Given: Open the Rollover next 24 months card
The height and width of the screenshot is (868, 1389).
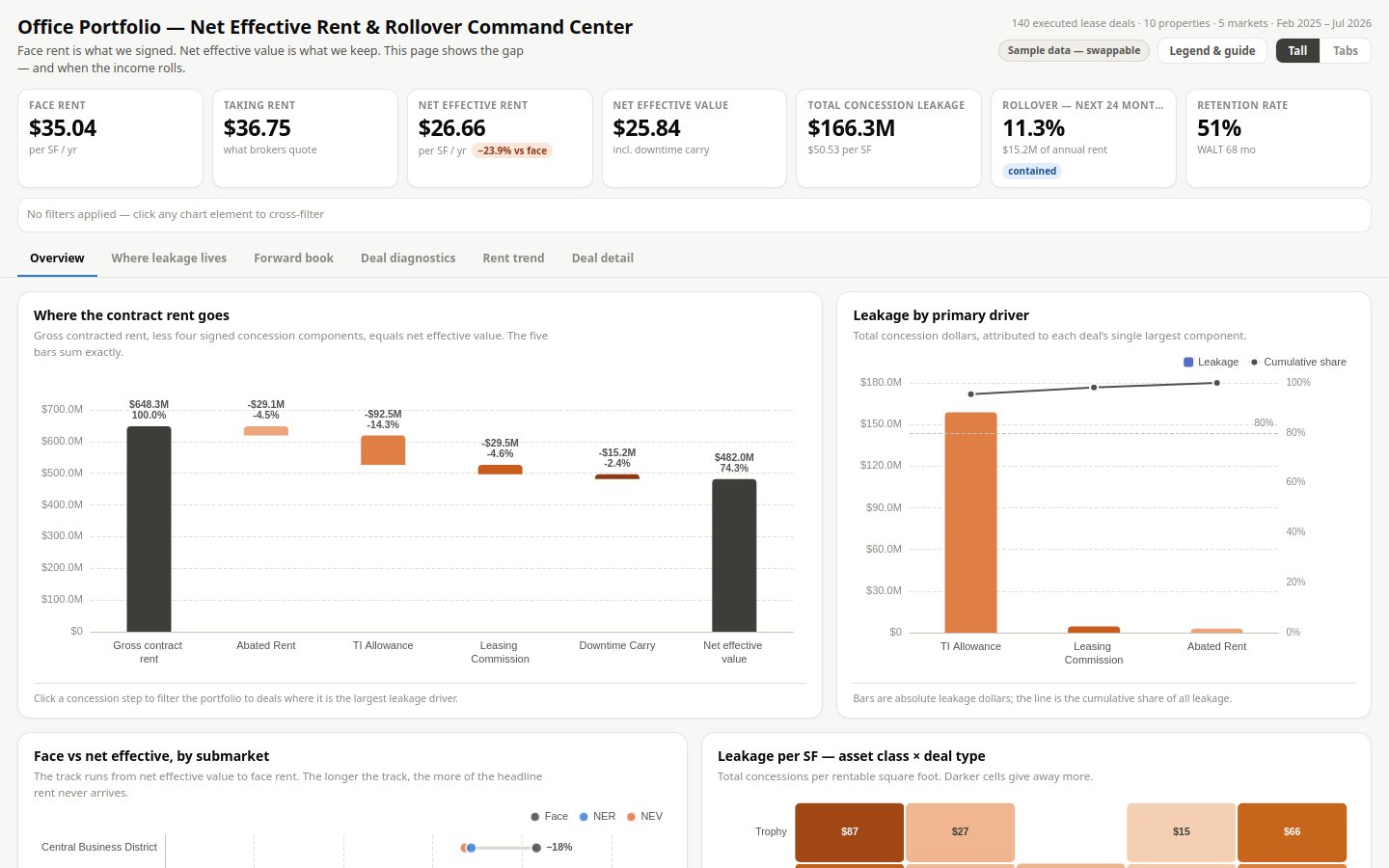Looking at the screenshot, I should pos(1083,138).
